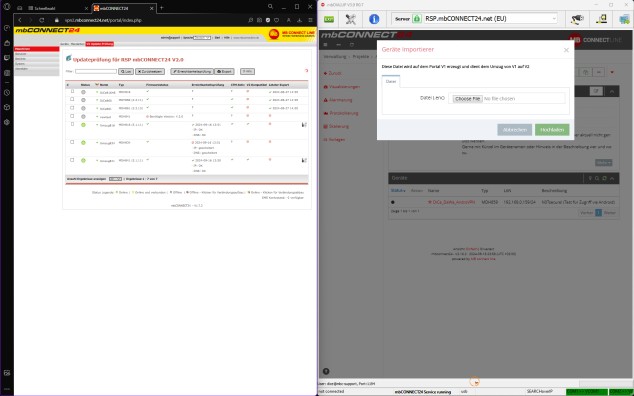The width and height of the screenshot is (634, 396).
Task: Tick the checkbox in the first device row
Action: 72,91
